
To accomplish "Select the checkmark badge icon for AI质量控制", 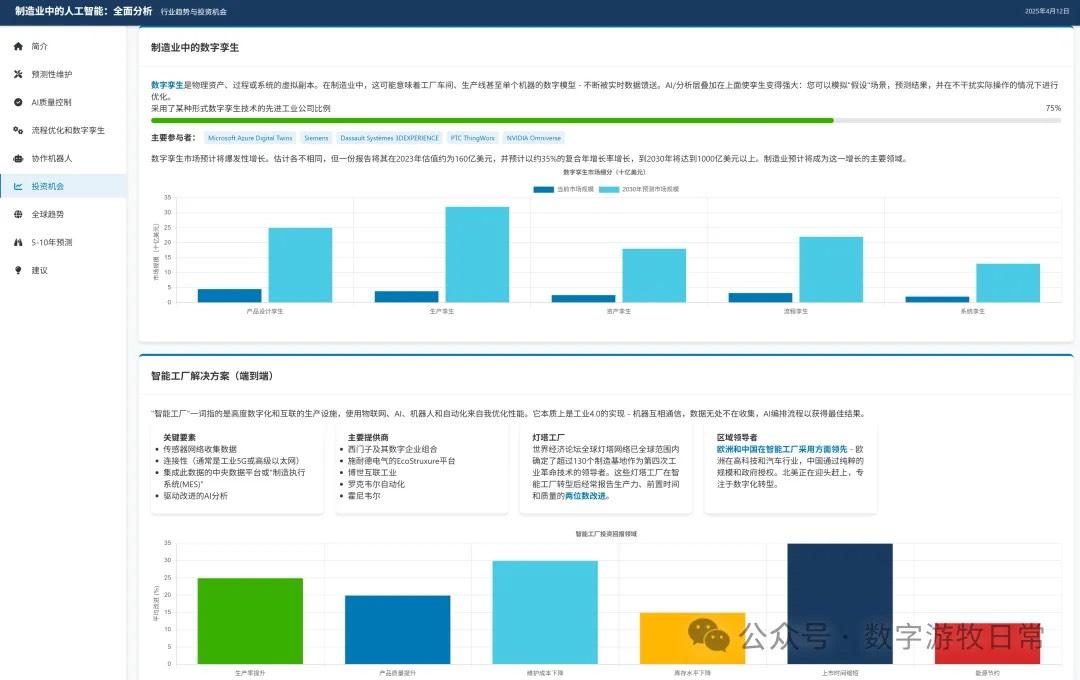I will (x=18, y=103).
